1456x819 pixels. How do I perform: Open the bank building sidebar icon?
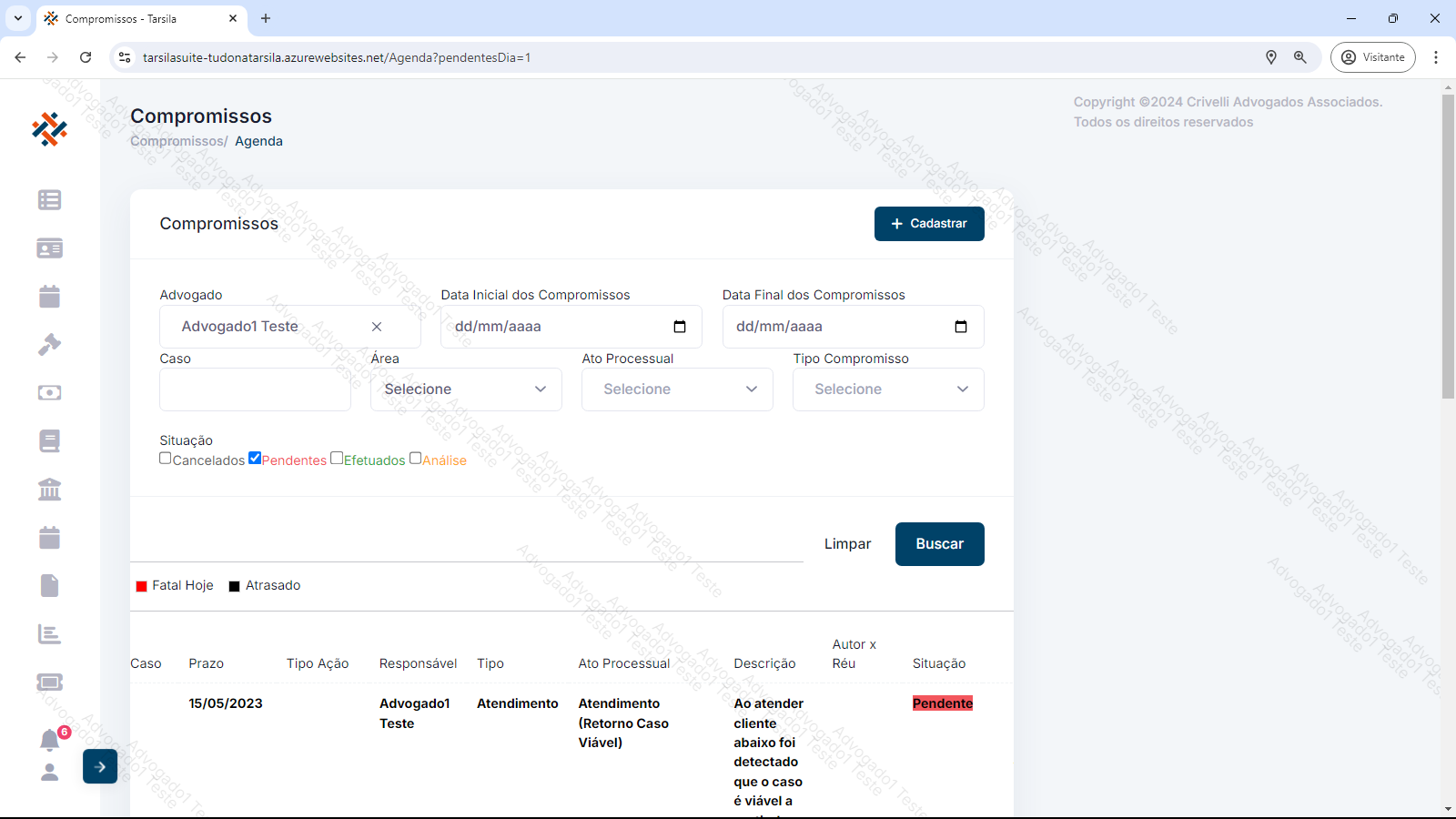49,490
